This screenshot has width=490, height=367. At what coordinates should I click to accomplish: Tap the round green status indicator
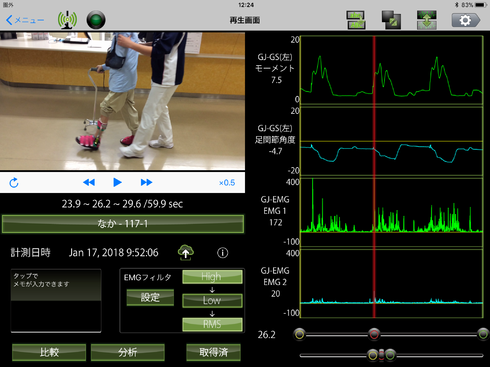coord(96,20)
